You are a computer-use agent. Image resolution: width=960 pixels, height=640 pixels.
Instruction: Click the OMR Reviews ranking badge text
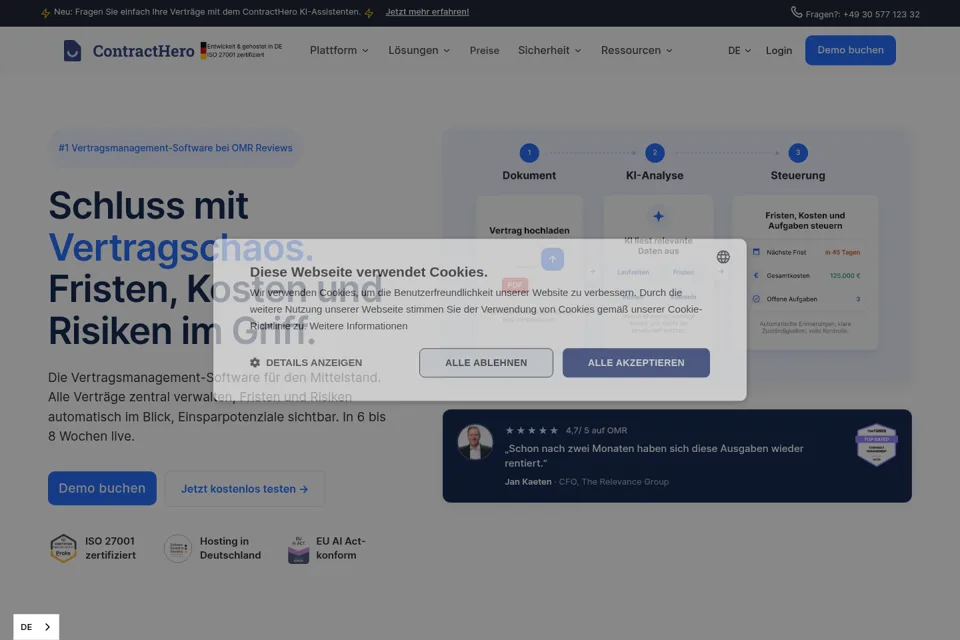(x=175, y=148)
